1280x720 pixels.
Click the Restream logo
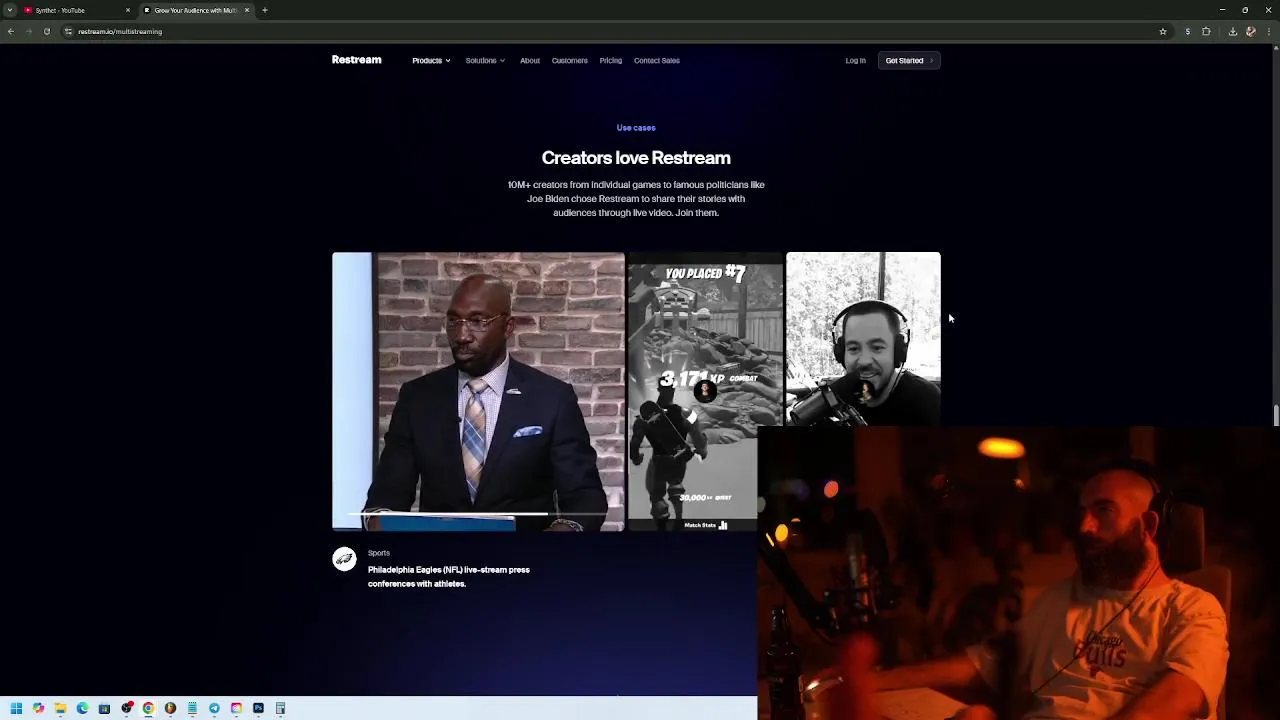pyautogui.click(x=356, y=60)
